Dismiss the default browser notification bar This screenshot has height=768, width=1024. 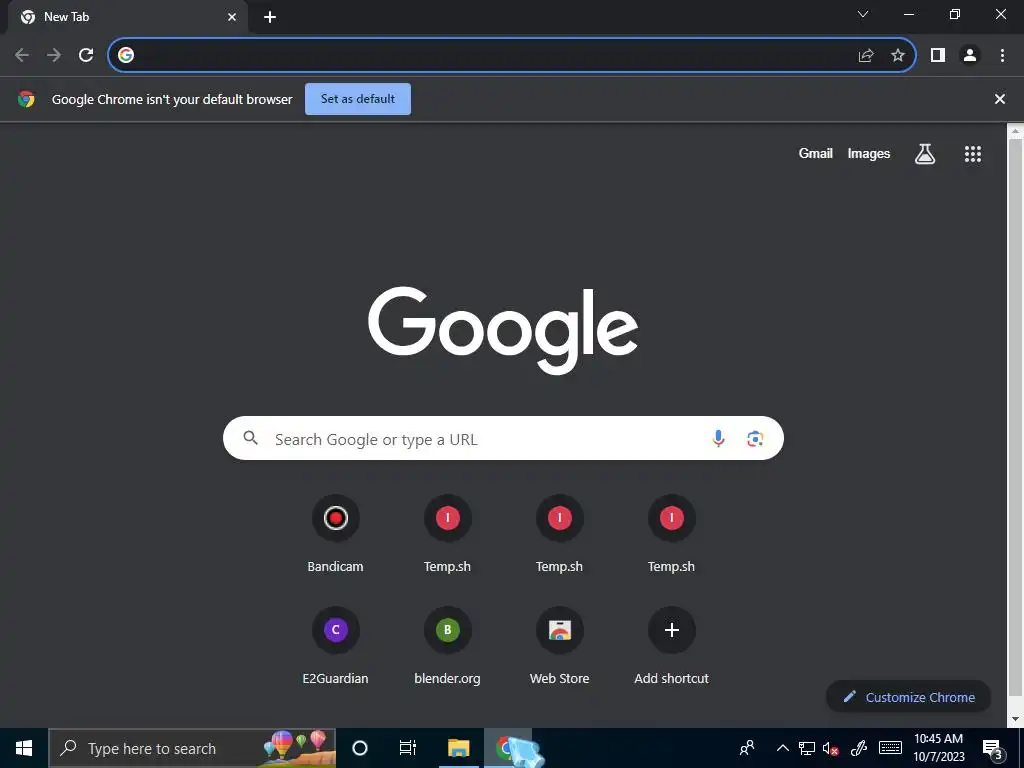pos(1000,99)
